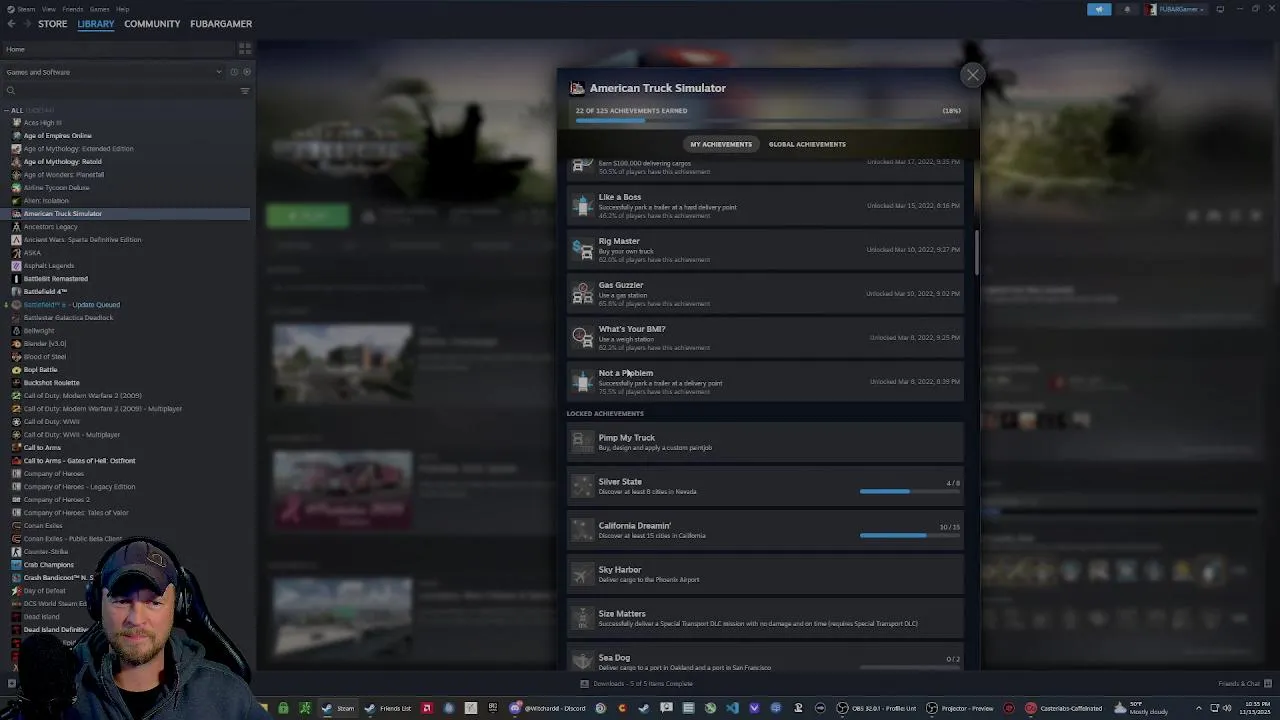Click the American Truck Simulator title icon
This screenshot has width=1280, height=720.
click(577, 88)
